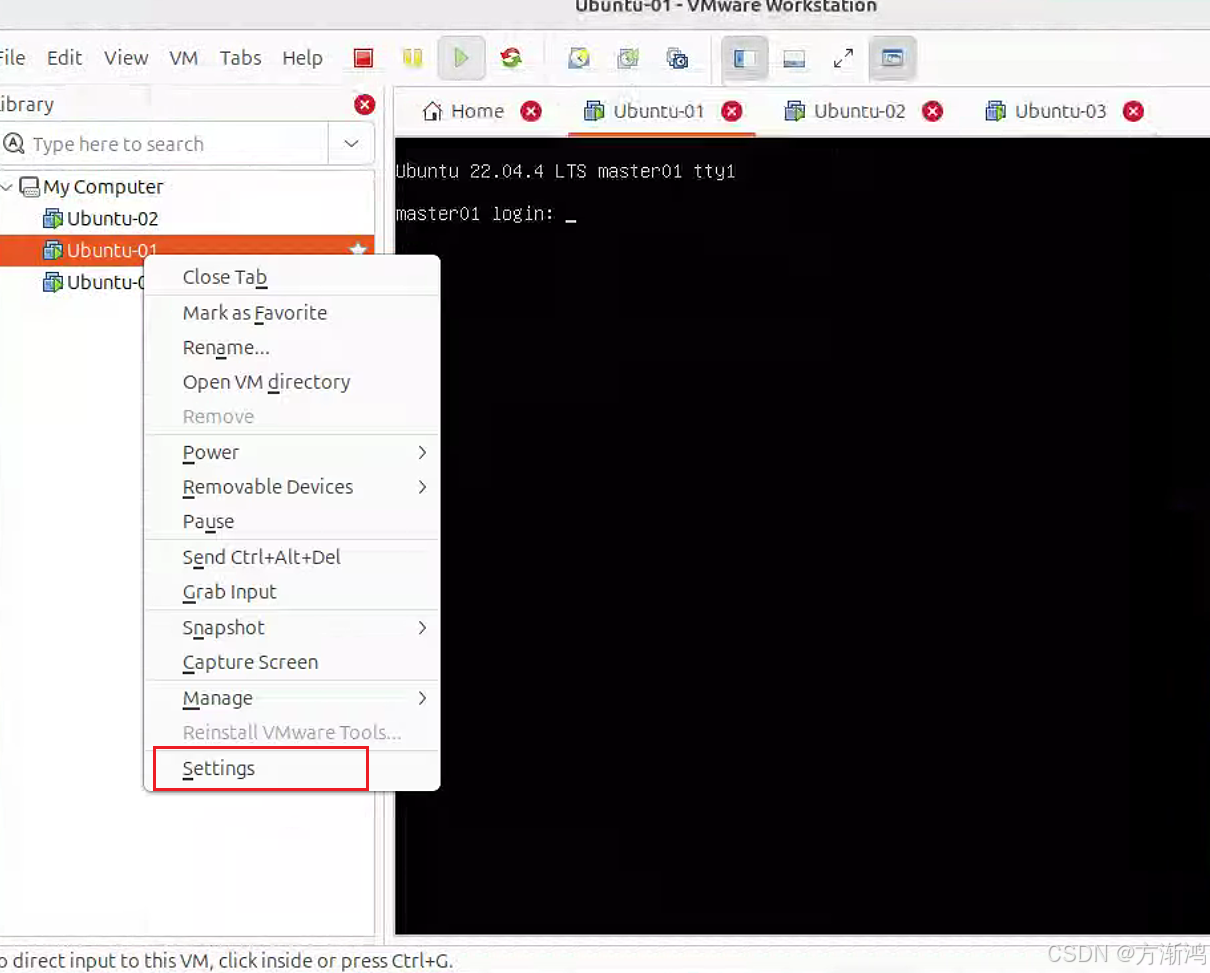Open the Tabs menu
The image size is (1210, 973).
point(241,58)
